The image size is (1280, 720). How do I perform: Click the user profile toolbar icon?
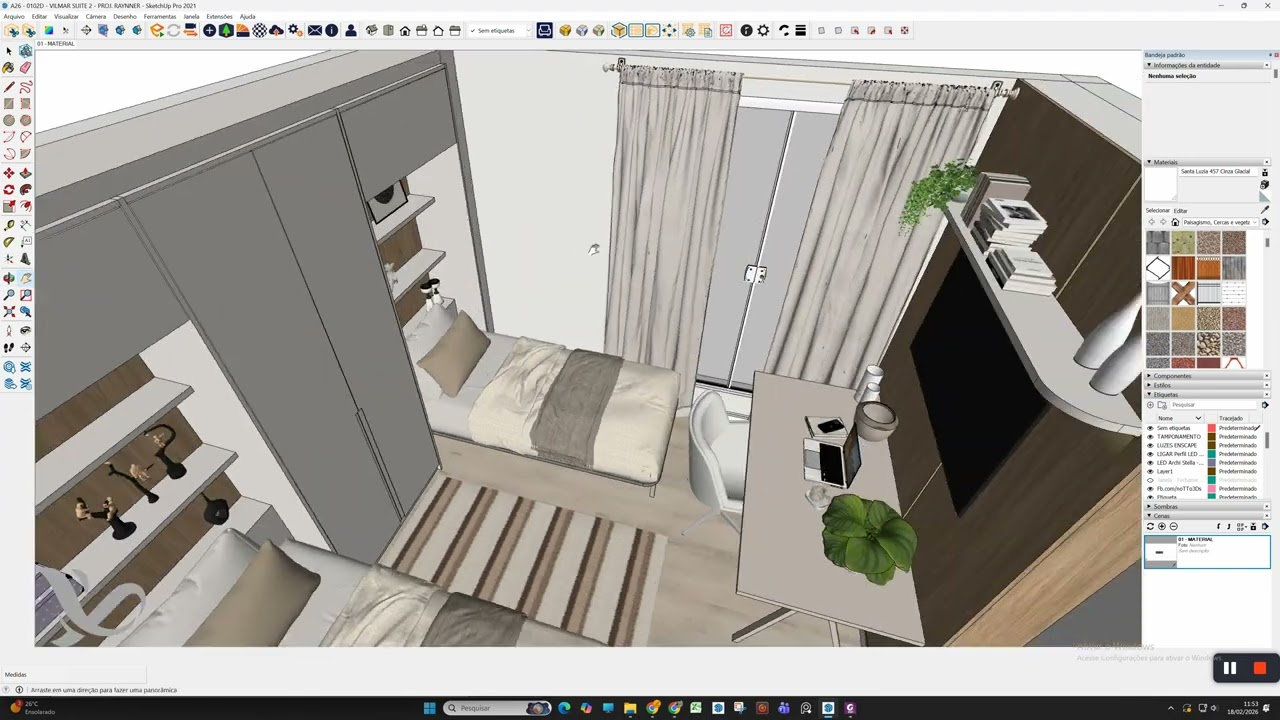pyautogui.click(x=351, y=31)
